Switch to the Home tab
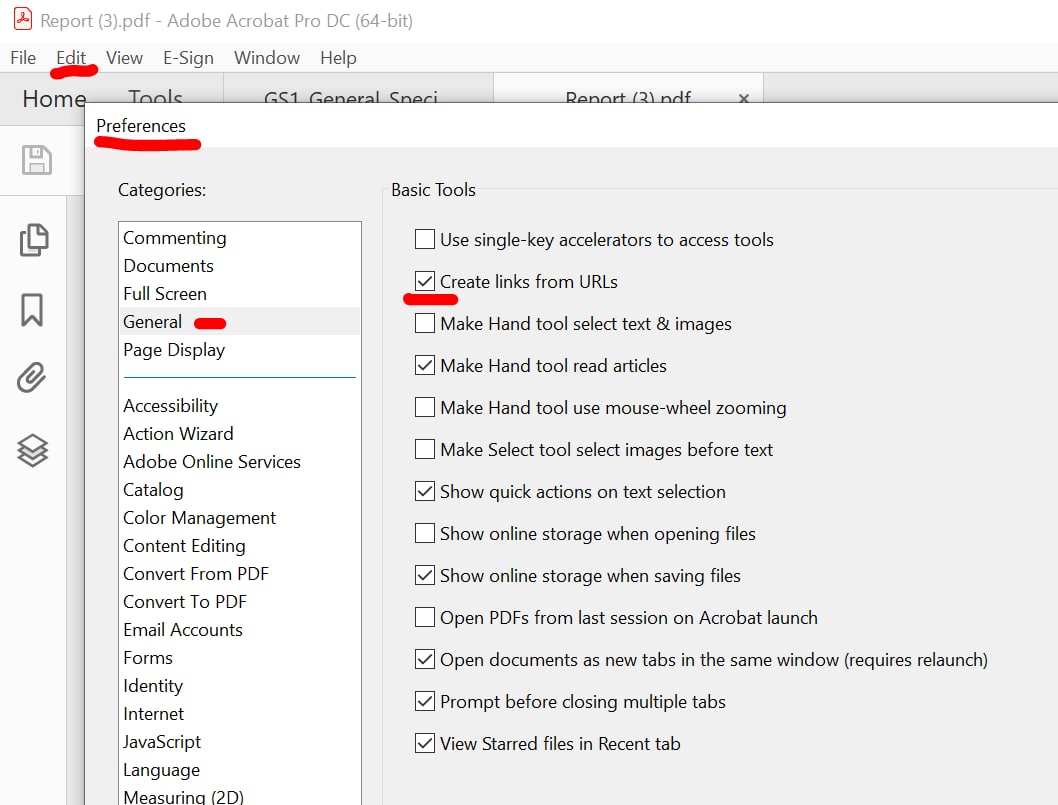Screen dimensions: 1058x805 click(54, 99)
